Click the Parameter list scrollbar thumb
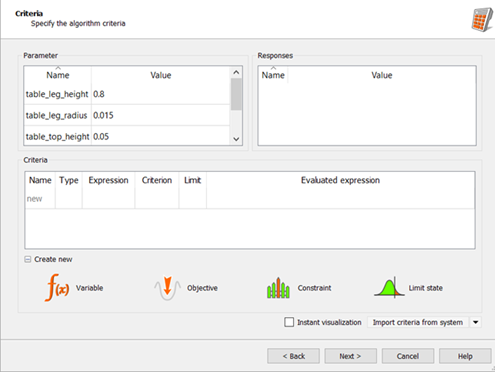495x372 pixels. tap(236, 94)
